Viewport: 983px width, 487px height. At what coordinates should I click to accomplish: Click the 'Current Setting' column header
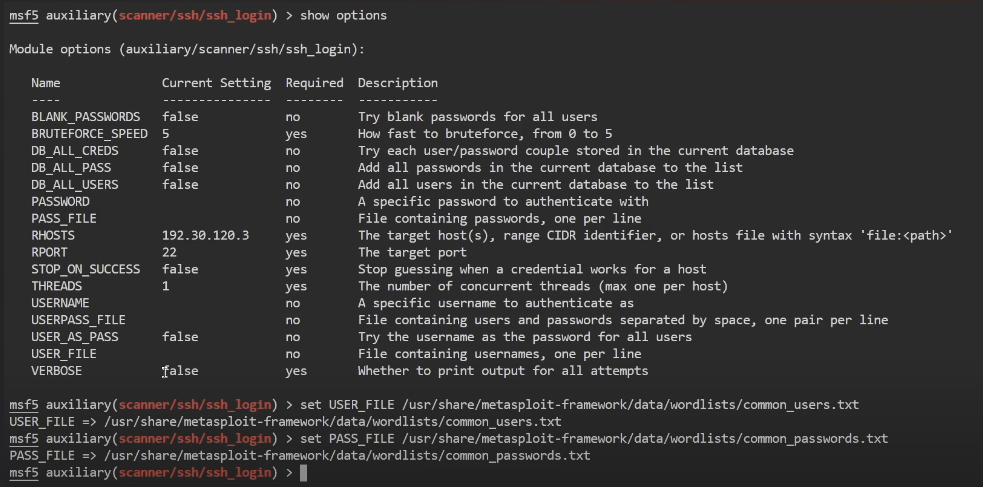pos(216,82)
